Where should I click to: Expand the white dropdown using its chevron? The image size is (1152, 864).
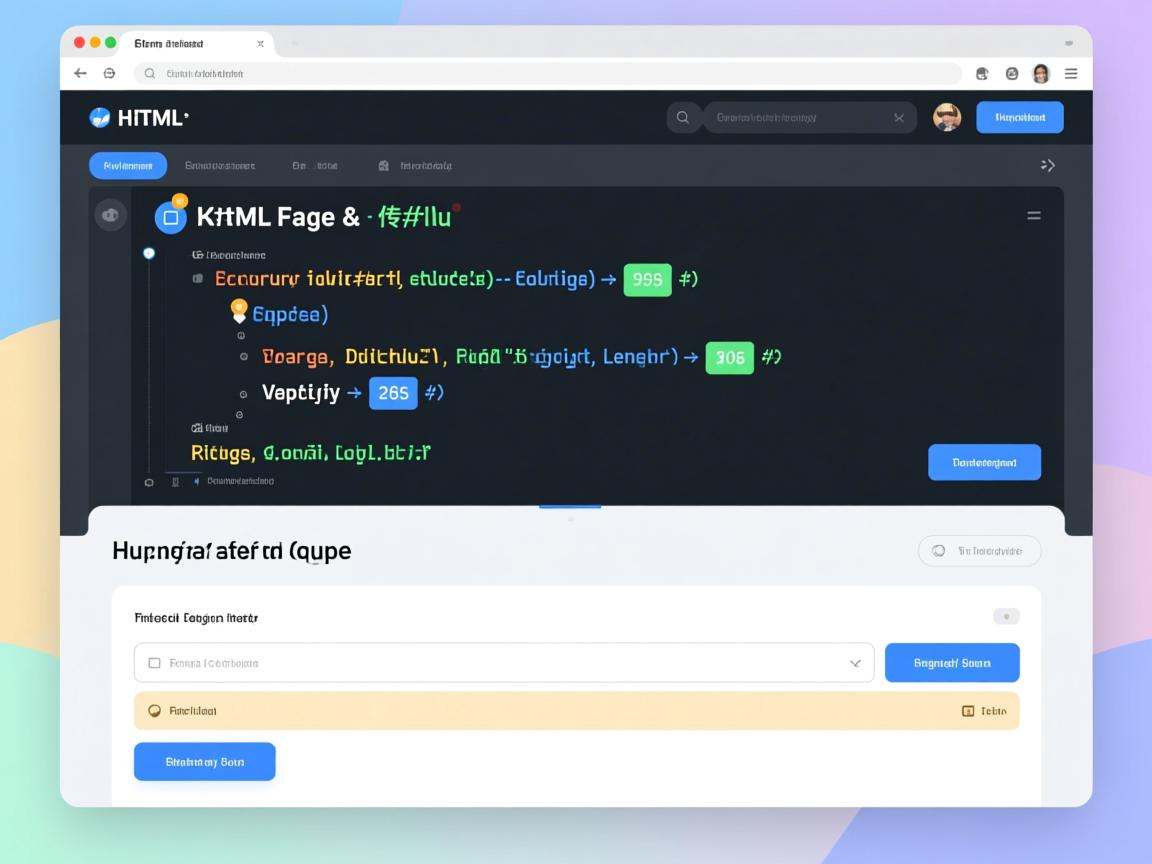coord(855,663)
